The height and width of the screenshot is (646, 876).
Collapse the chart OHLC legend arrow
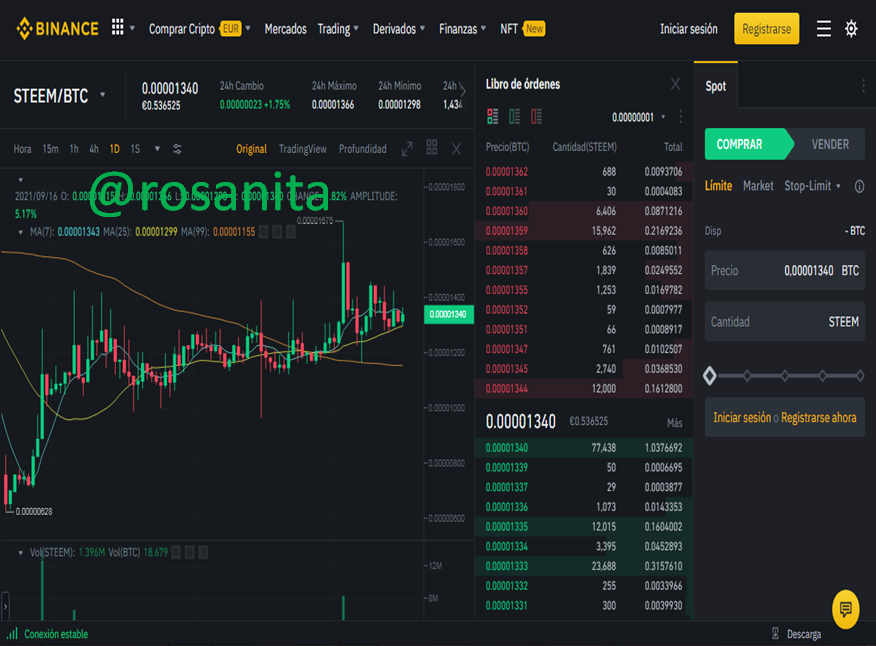(21, 180)
